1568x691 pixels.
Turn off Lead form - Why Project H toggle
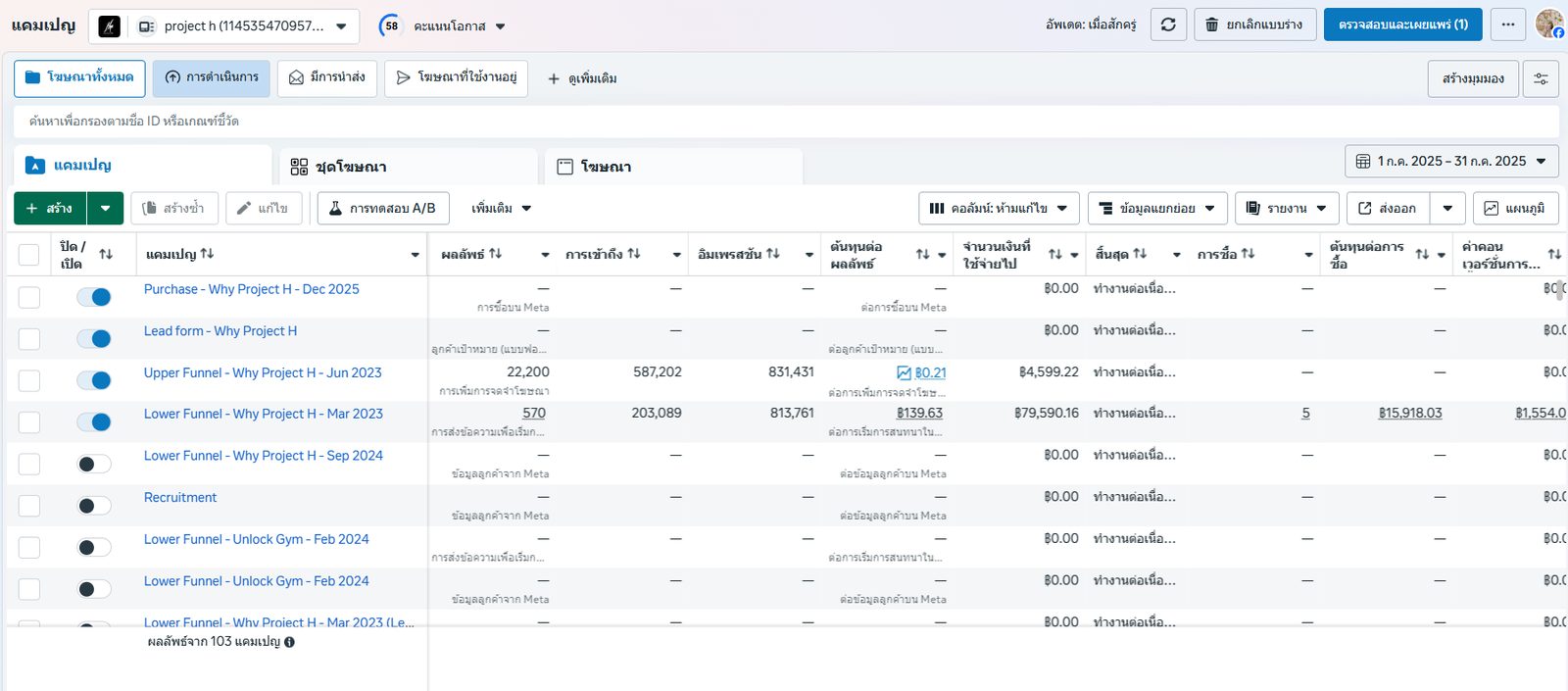94,339
